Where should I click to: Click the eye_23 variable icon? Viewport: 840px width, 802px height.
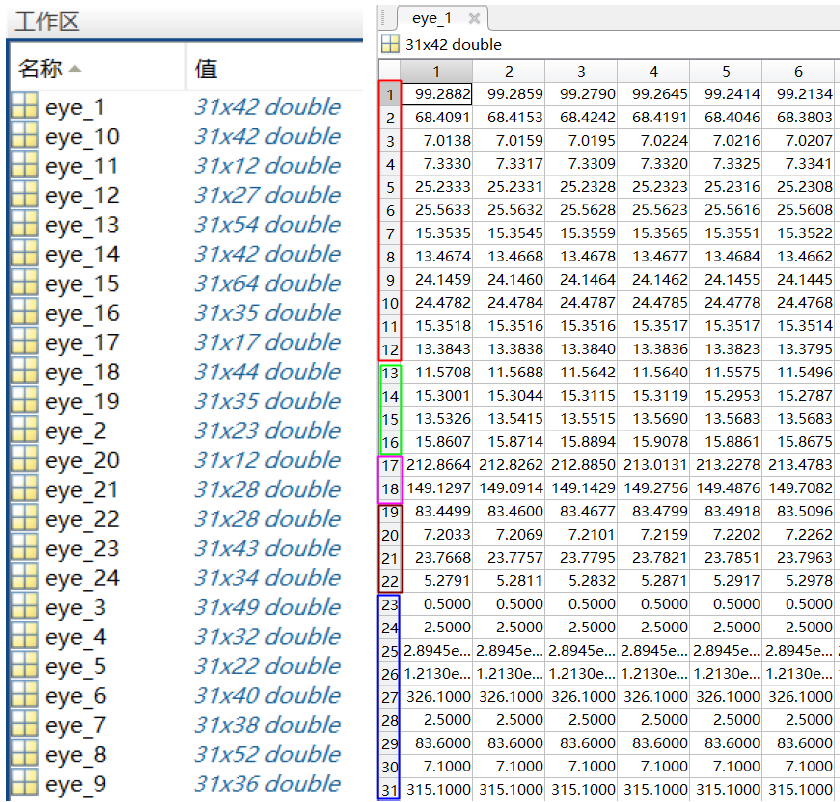(x=25, y=547)
